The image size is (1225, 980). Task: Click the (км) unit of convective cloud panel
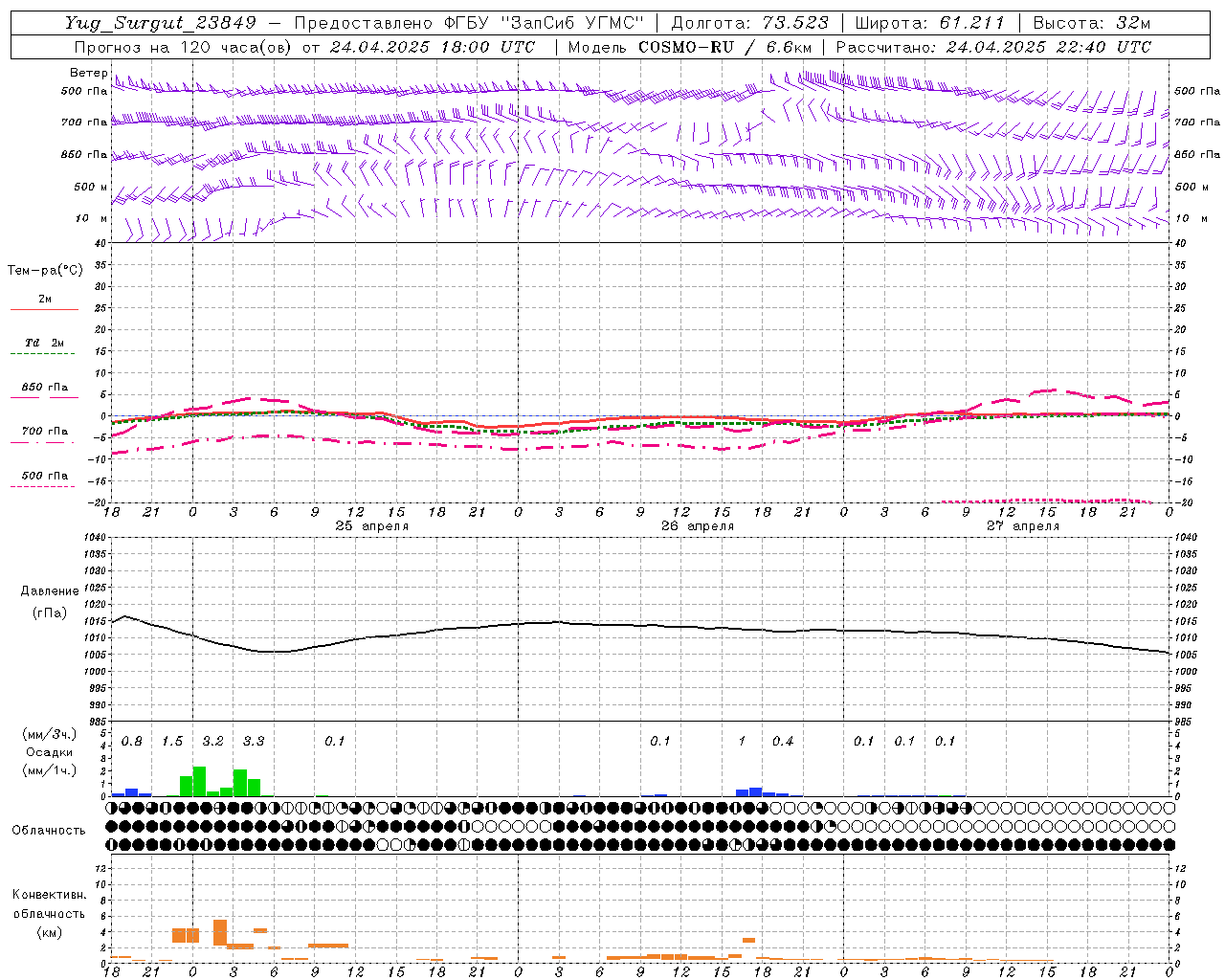(49, 932)
